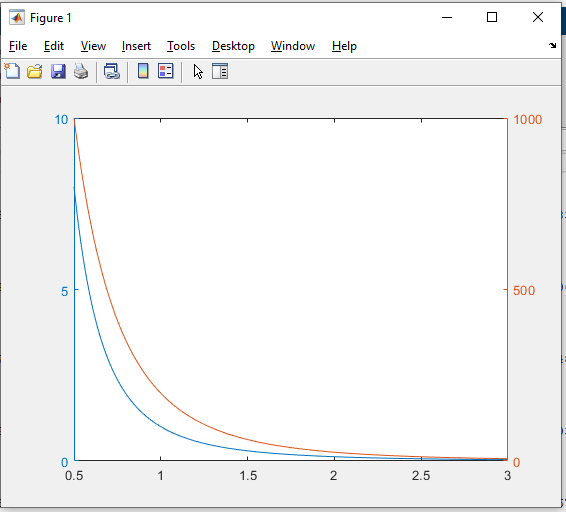Image resolution: width=566 pixels, height=512 pixels.
Task: Open the Help menu
Action: 344,46
